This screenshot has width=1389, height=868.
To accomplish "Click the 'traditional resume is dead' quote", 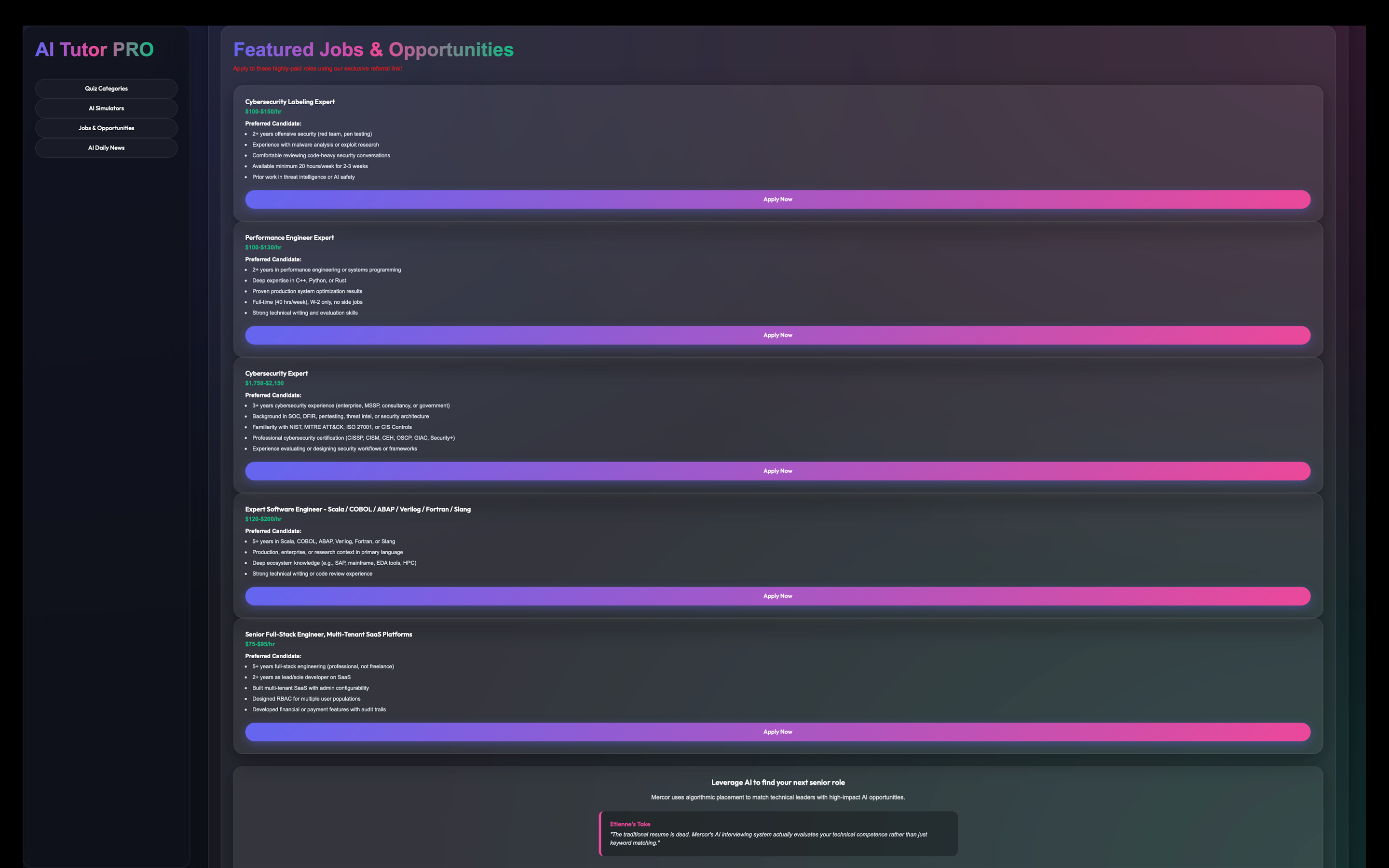I will point(769,839).
